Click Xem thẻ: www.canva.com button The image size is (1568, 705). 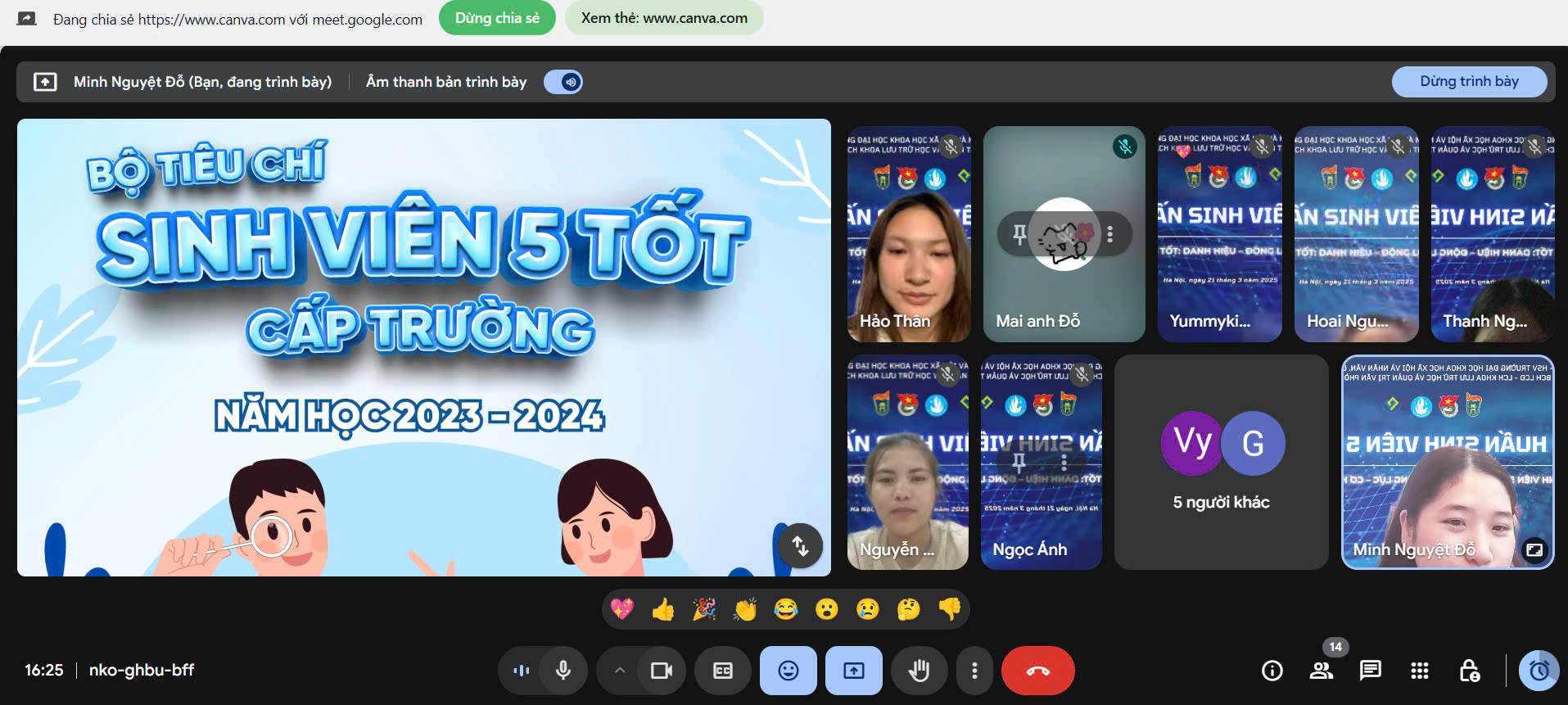pyautogui.click(x=664, y=18)
